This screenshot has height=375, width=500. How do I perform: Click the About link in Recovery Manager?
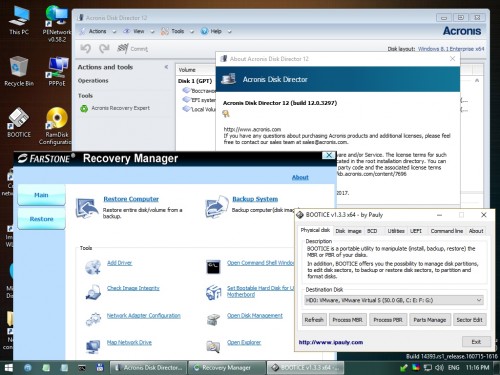click(300, 177)
